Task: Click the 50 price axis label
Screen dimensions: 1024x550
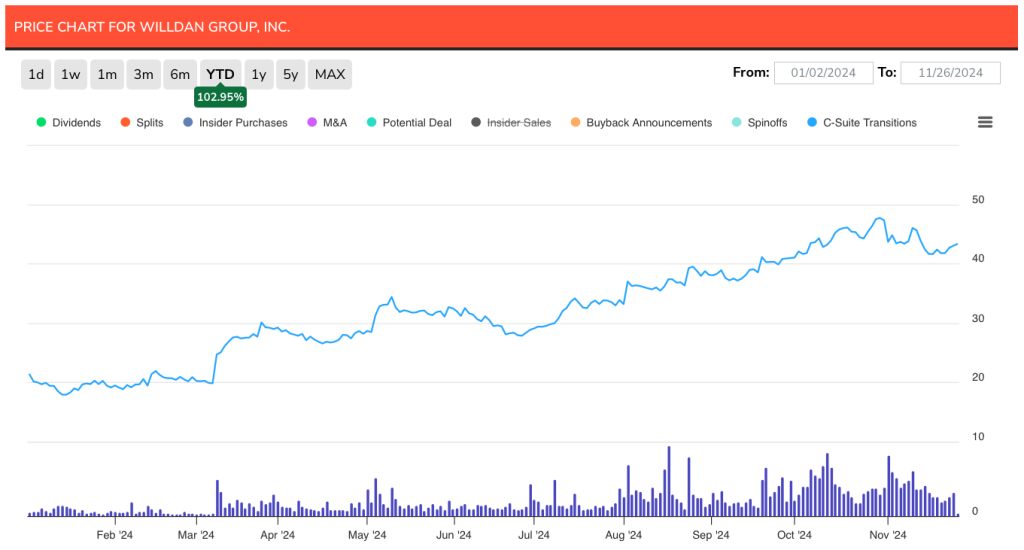Action: click(x=978, y=200)
